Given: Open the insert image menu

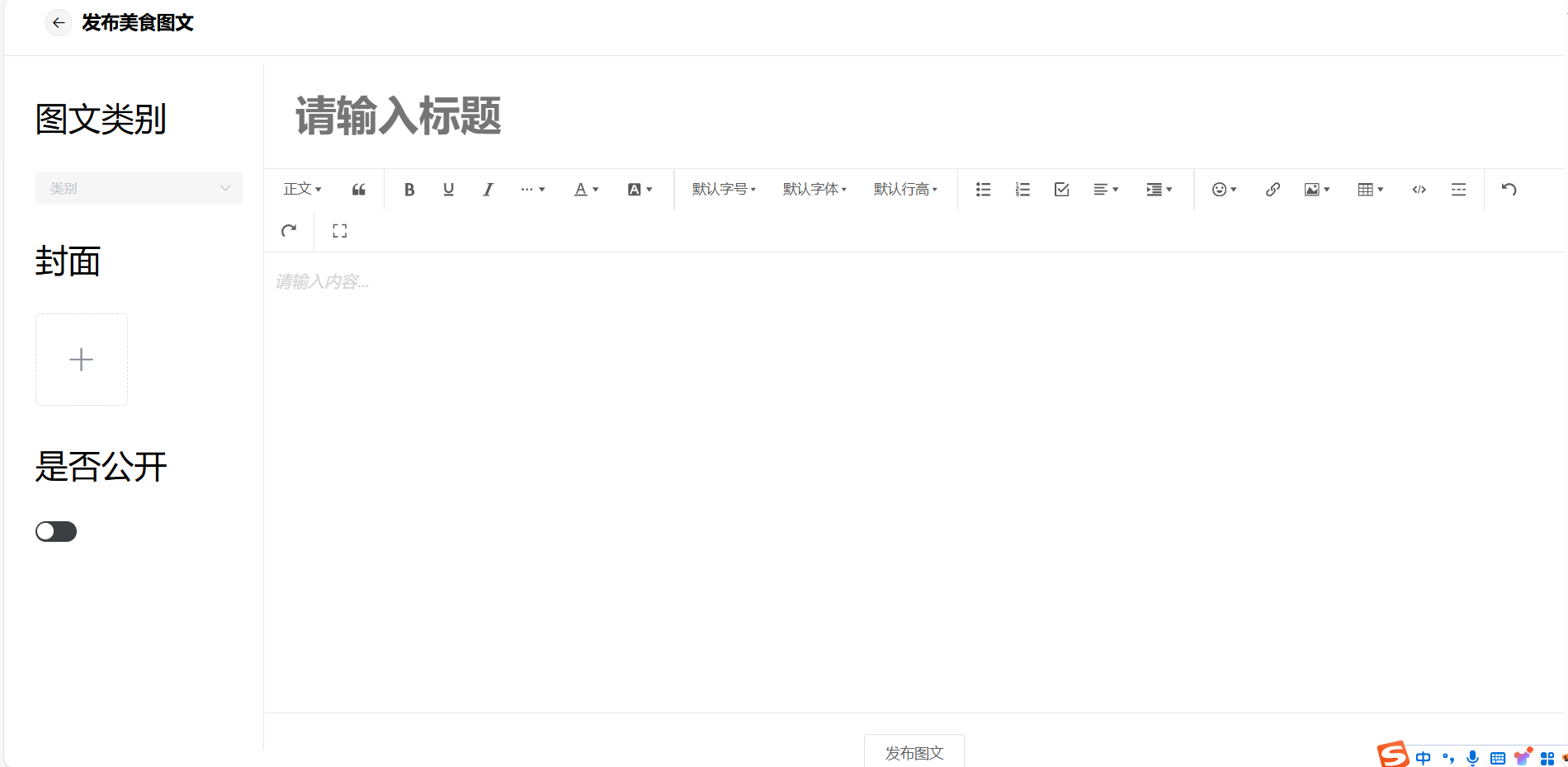Looking at the screenshot, I should (x=1317, y=190).
